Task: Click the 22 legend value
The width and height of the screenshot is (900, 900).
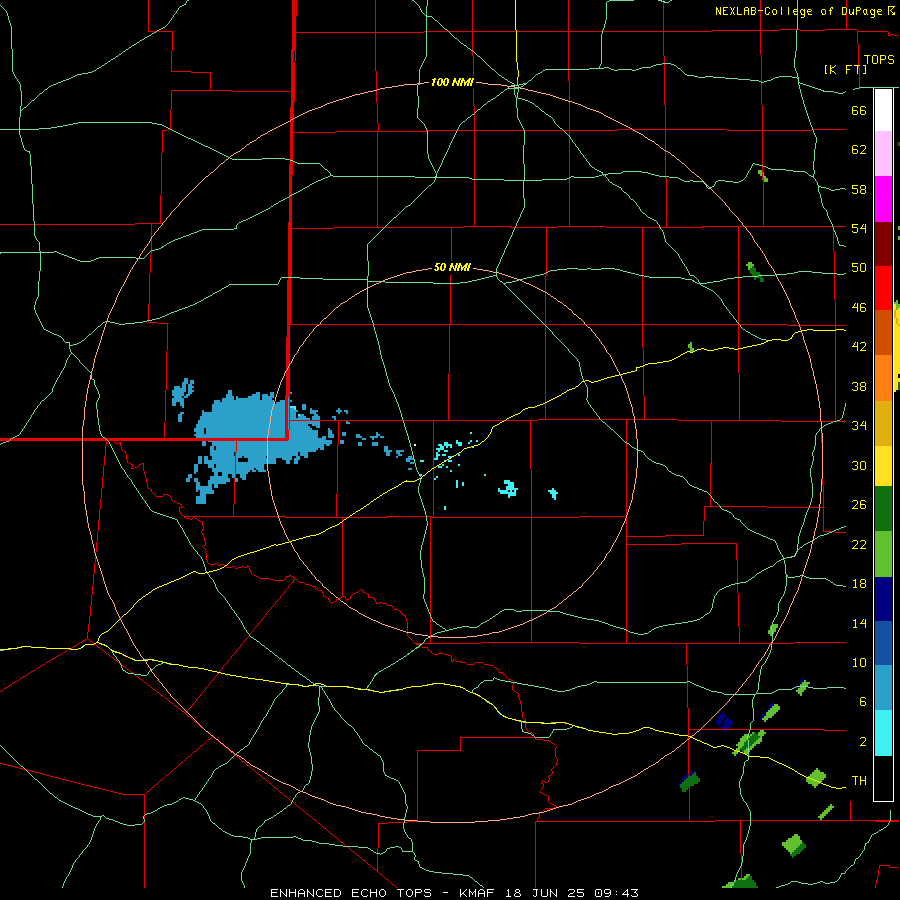Action: pos(859,544)
